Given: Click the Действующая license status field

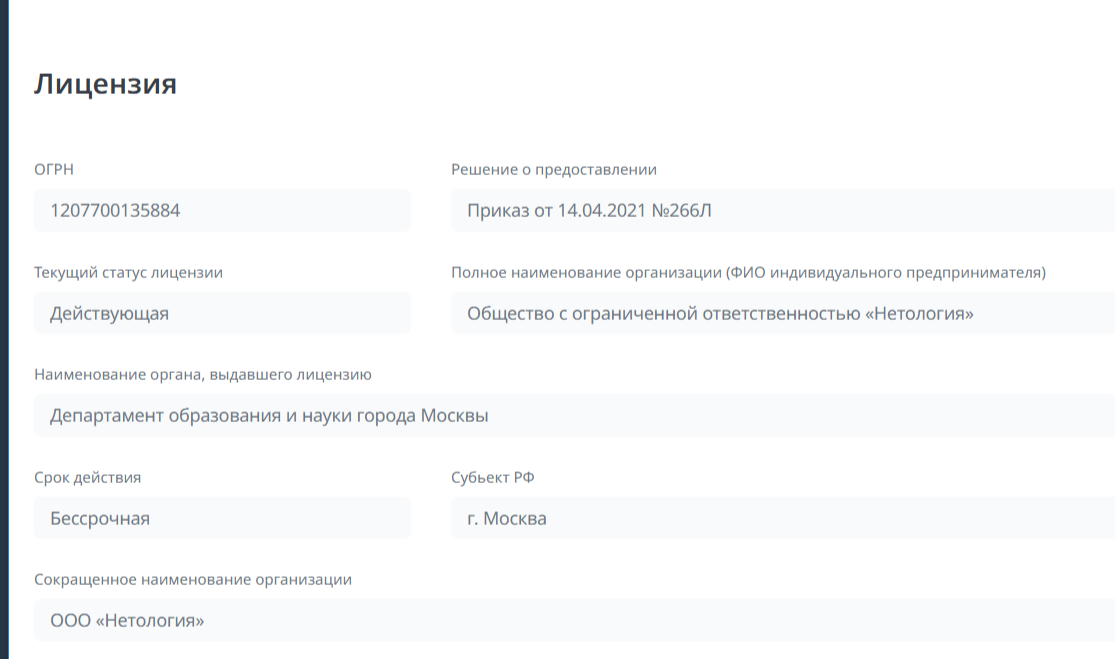Looking at the screenshot, I should [222, 314].
